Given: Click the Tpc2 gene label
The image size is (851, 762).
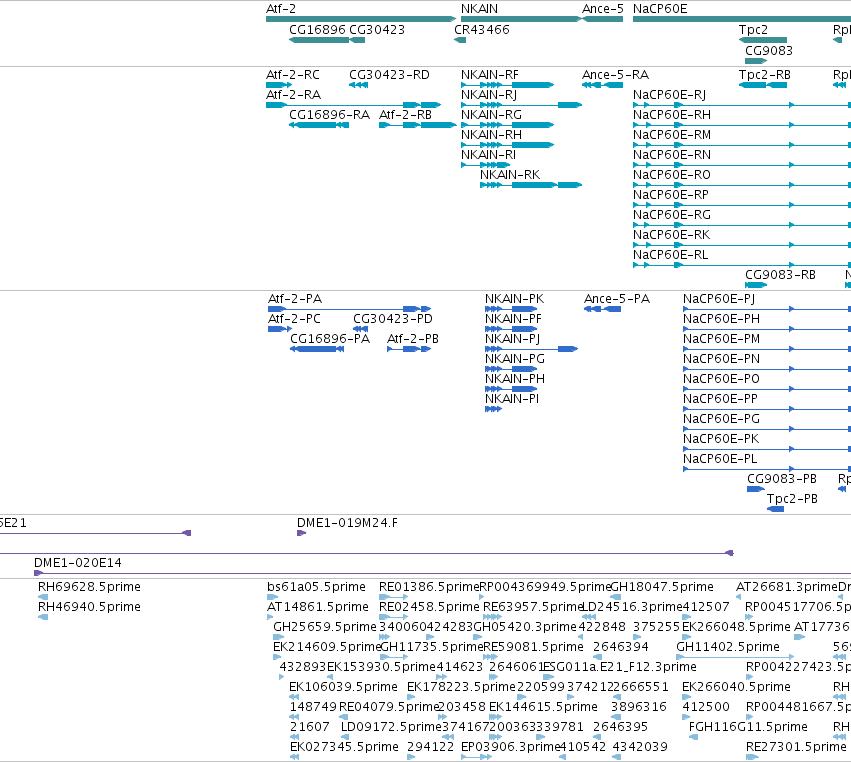Looking at the screenshot, I should point(753,30).
